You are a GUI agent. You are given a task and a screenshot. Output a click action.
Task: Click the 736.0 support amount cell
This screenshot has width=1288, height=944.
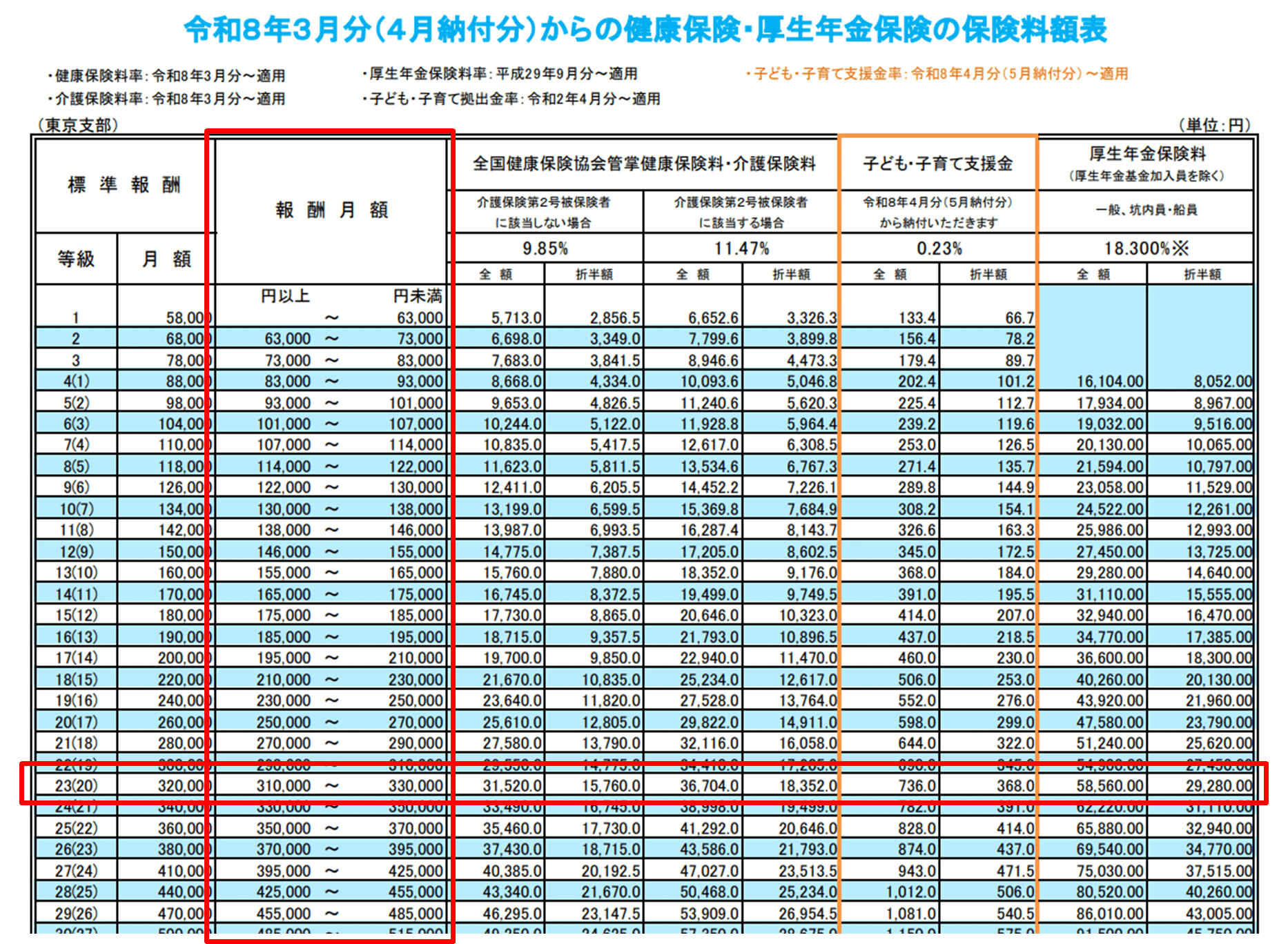click(917, 785)
